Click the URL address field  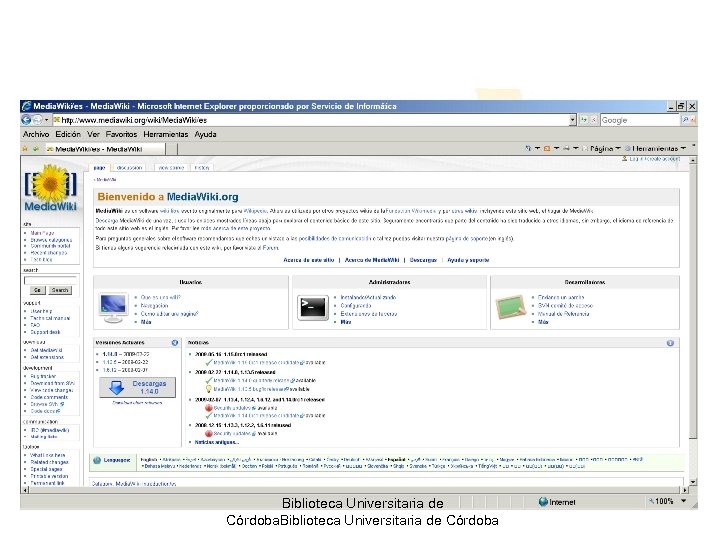(x=310, y=120)
